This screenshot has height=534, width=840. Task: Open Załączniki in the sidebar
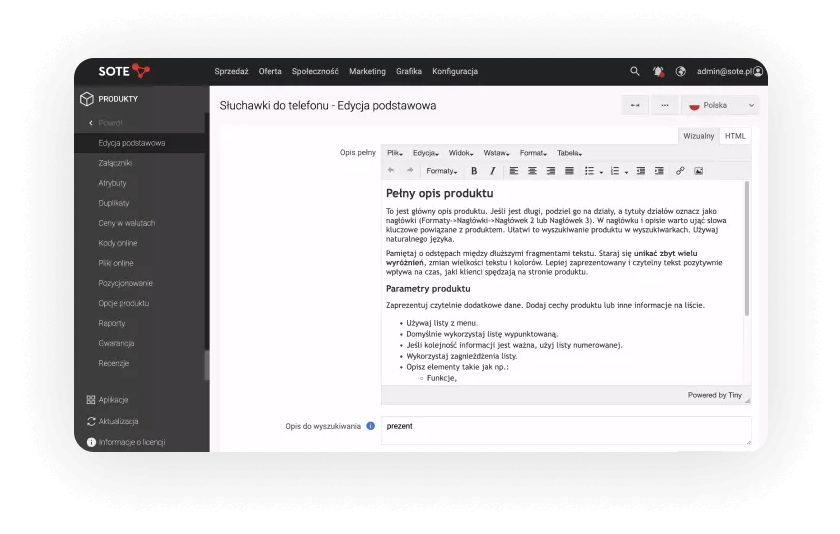[115, 163]
